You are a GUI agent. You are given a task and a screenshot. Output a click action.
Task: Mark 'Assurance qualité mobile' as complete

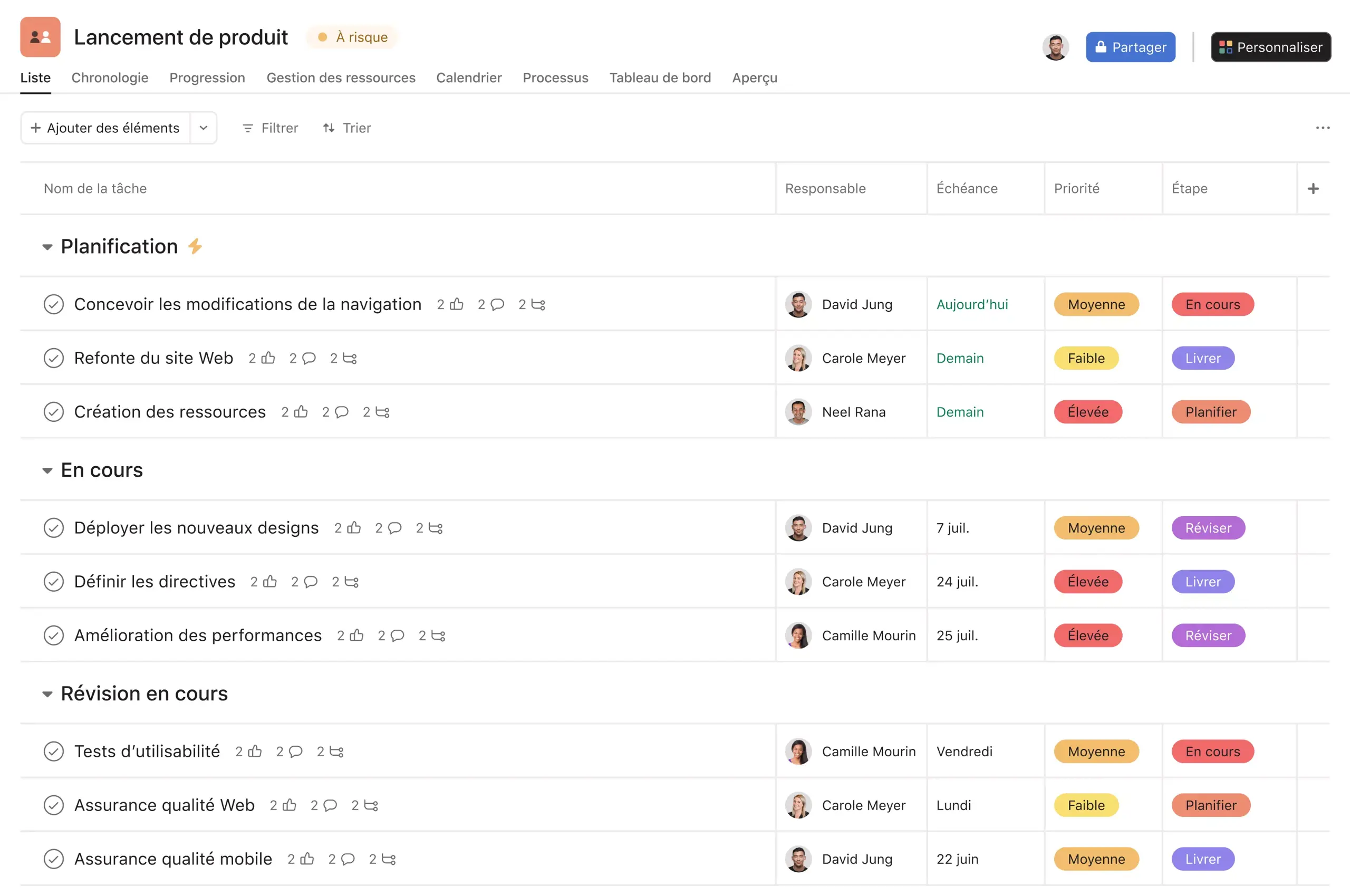[x=54, y=859]
